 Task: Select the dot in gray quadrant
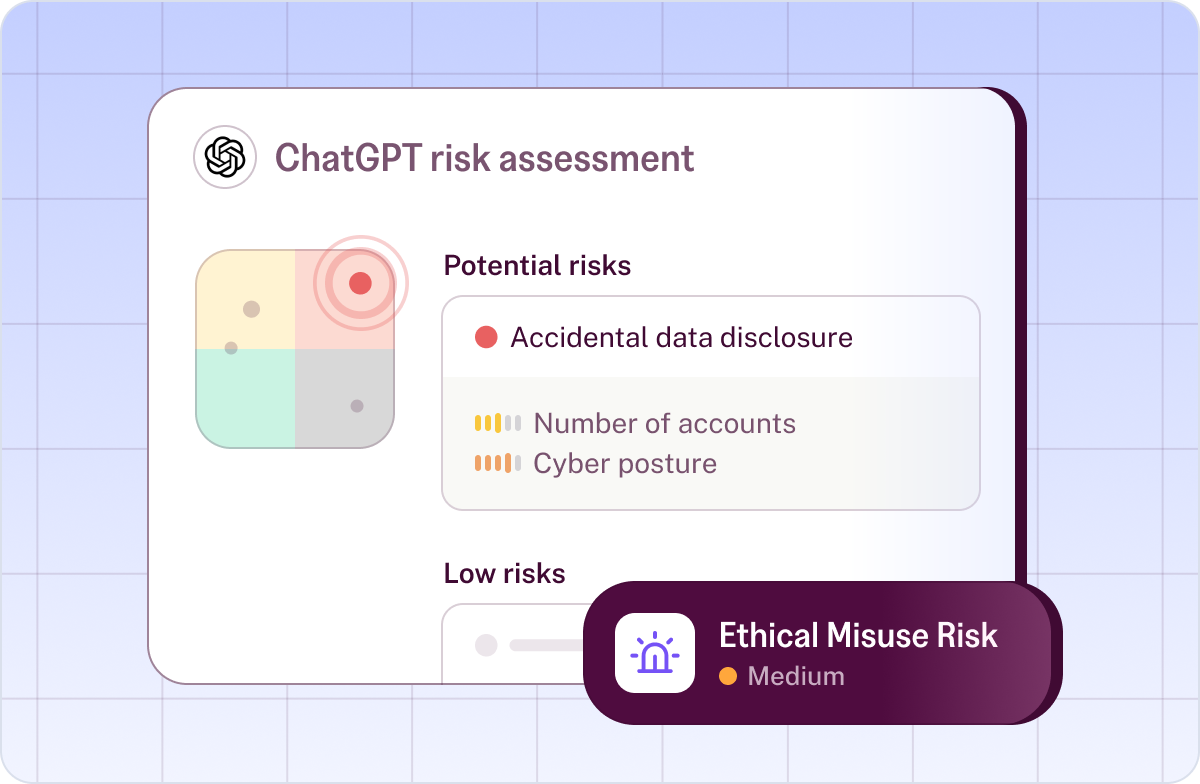357,406
